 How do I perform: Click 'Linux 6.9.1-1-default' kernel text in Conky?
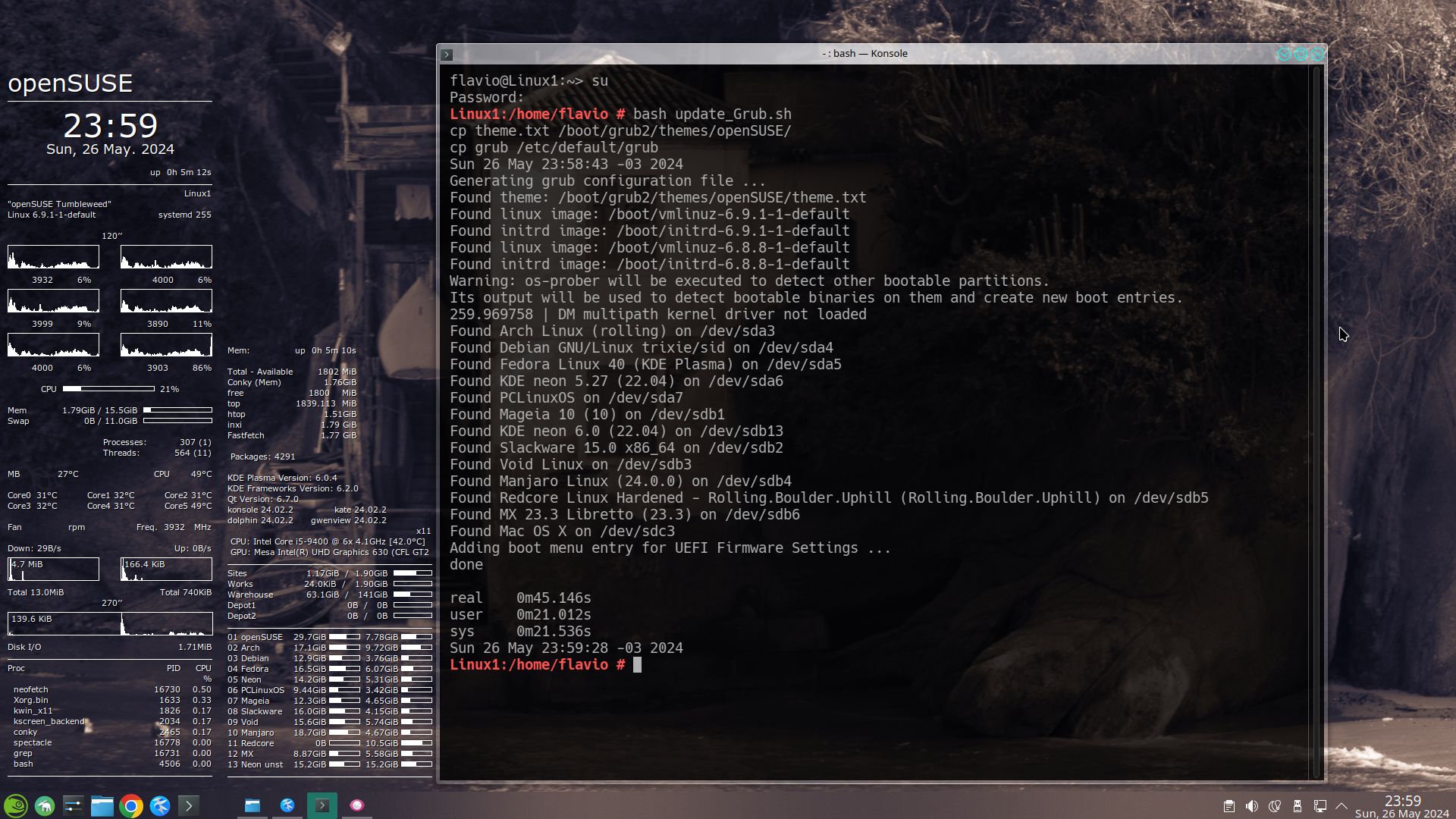point(52,215)
